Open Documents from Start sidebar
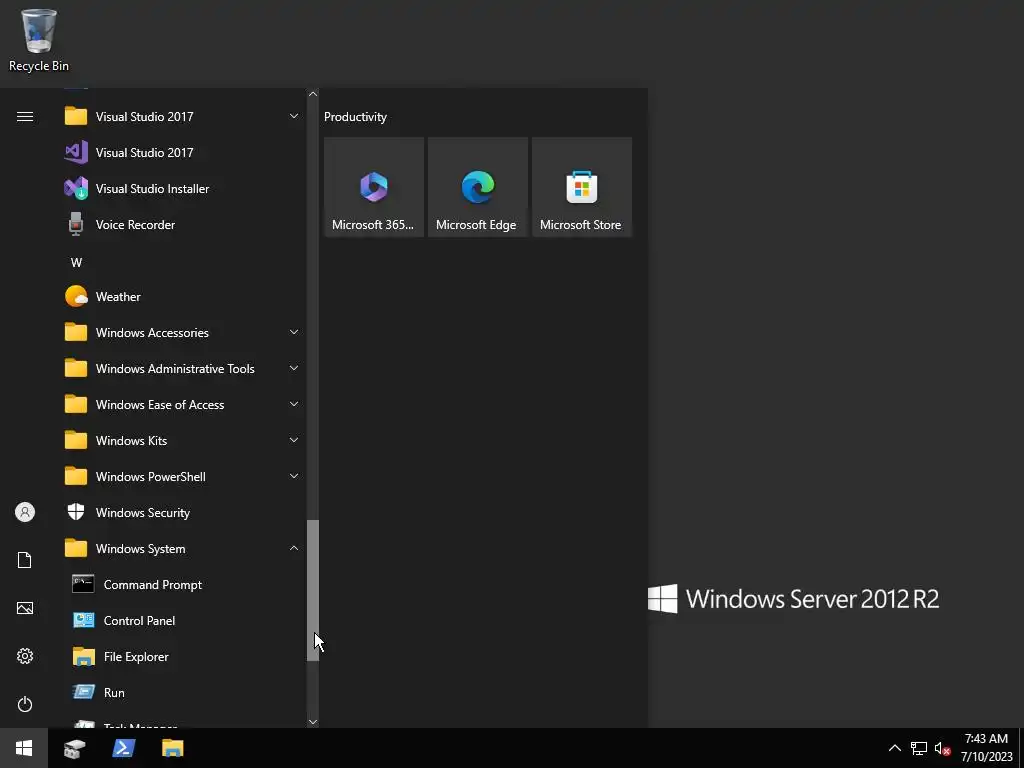1024x768 pixels. (25, 560)
